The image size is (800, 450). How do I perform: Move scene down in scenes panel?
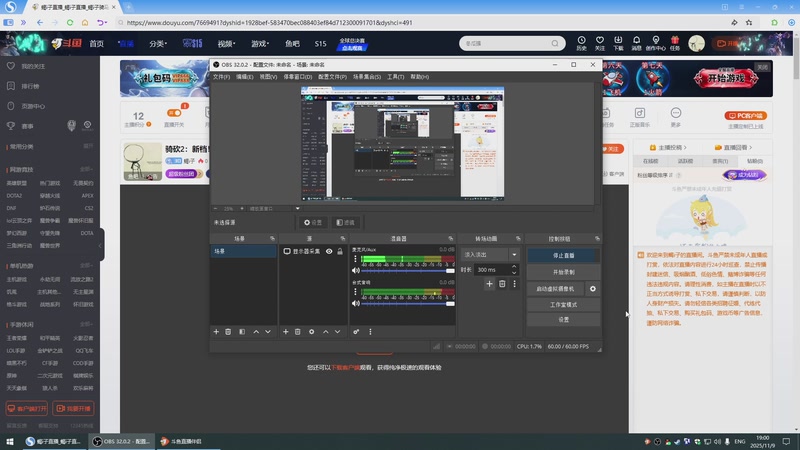pyautogui.click(x=268, y=332)
